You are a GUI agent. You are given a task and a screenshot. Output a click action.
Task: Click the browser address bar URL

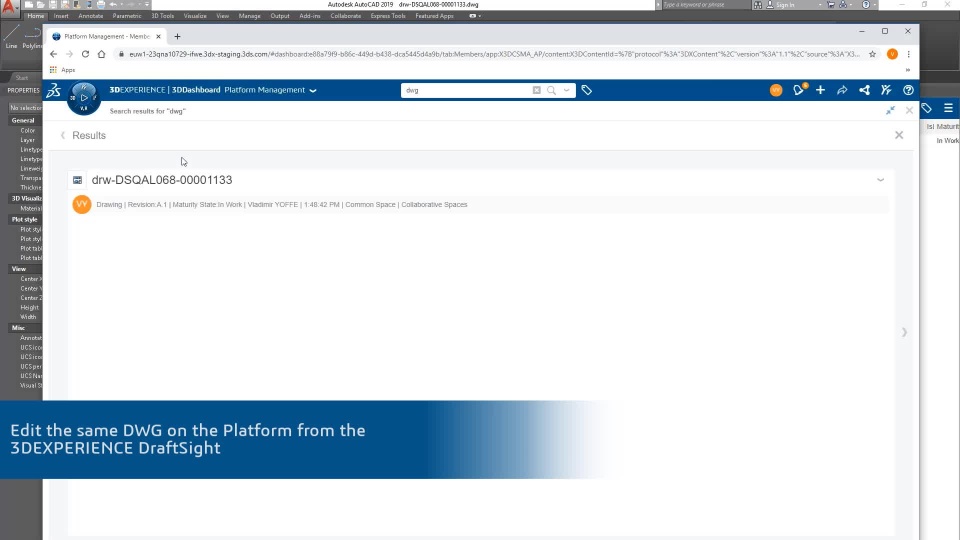[493, 54]
